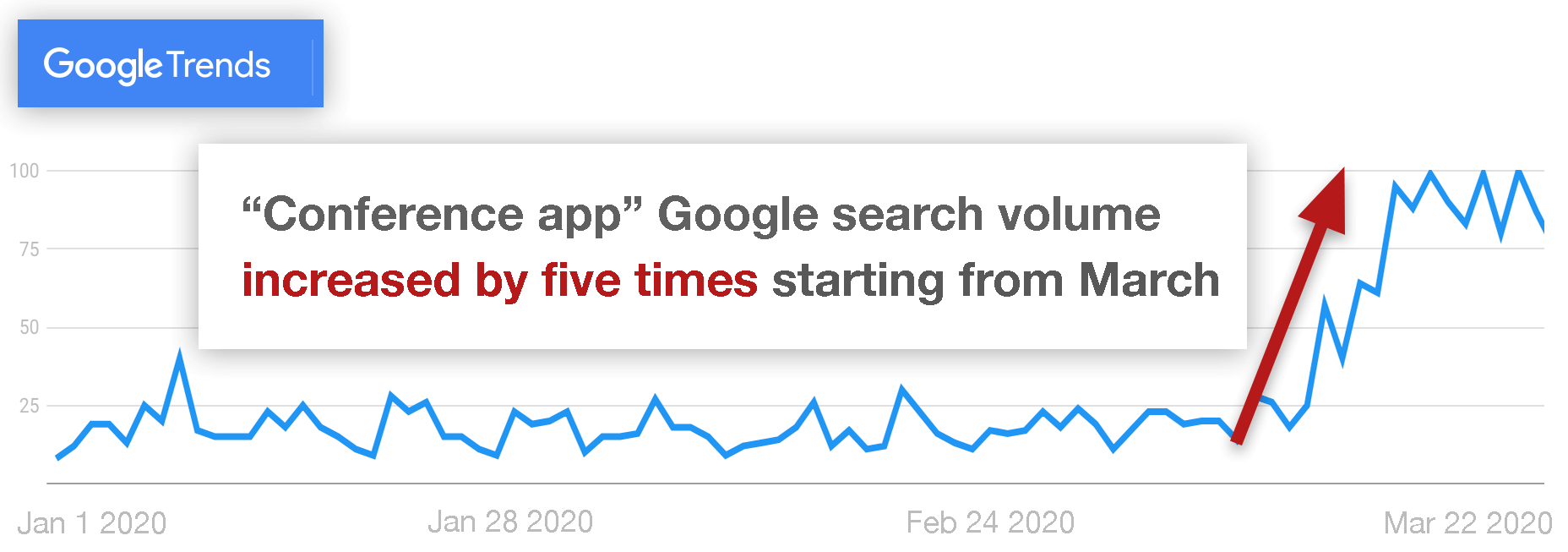The image size is (1568, 552).
Task: Click the Mar 22 2020 date label
Action: (1467, 523)
